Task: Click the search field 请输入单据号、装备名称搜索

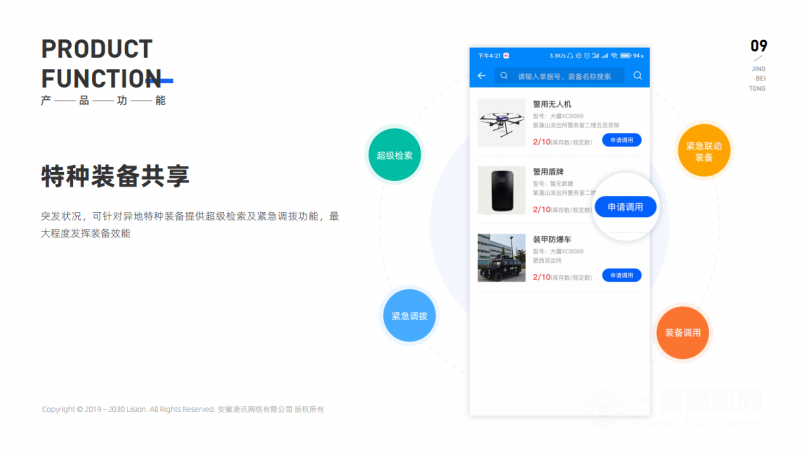Action: 560,76
